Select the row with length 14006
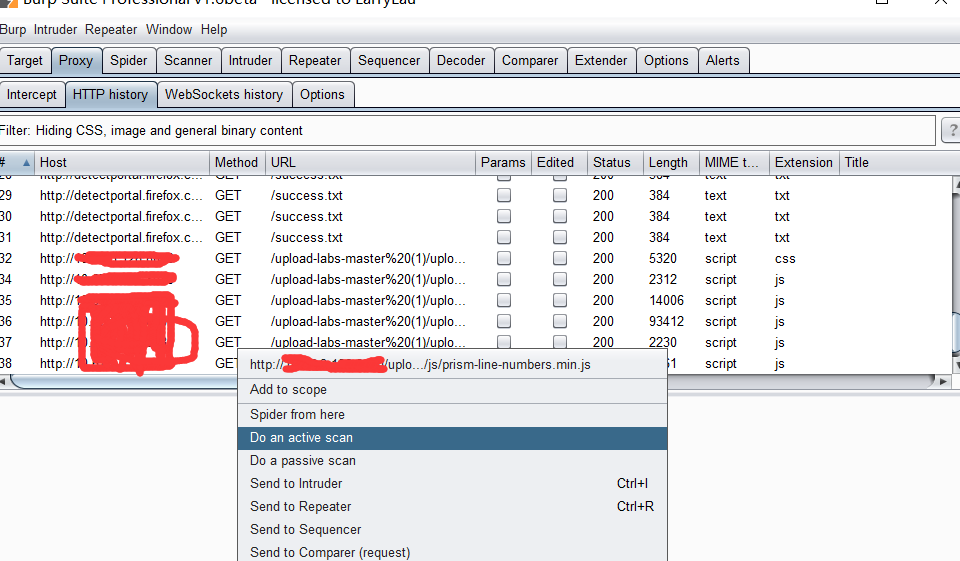The image size is (960, 561). pos(476,300)
